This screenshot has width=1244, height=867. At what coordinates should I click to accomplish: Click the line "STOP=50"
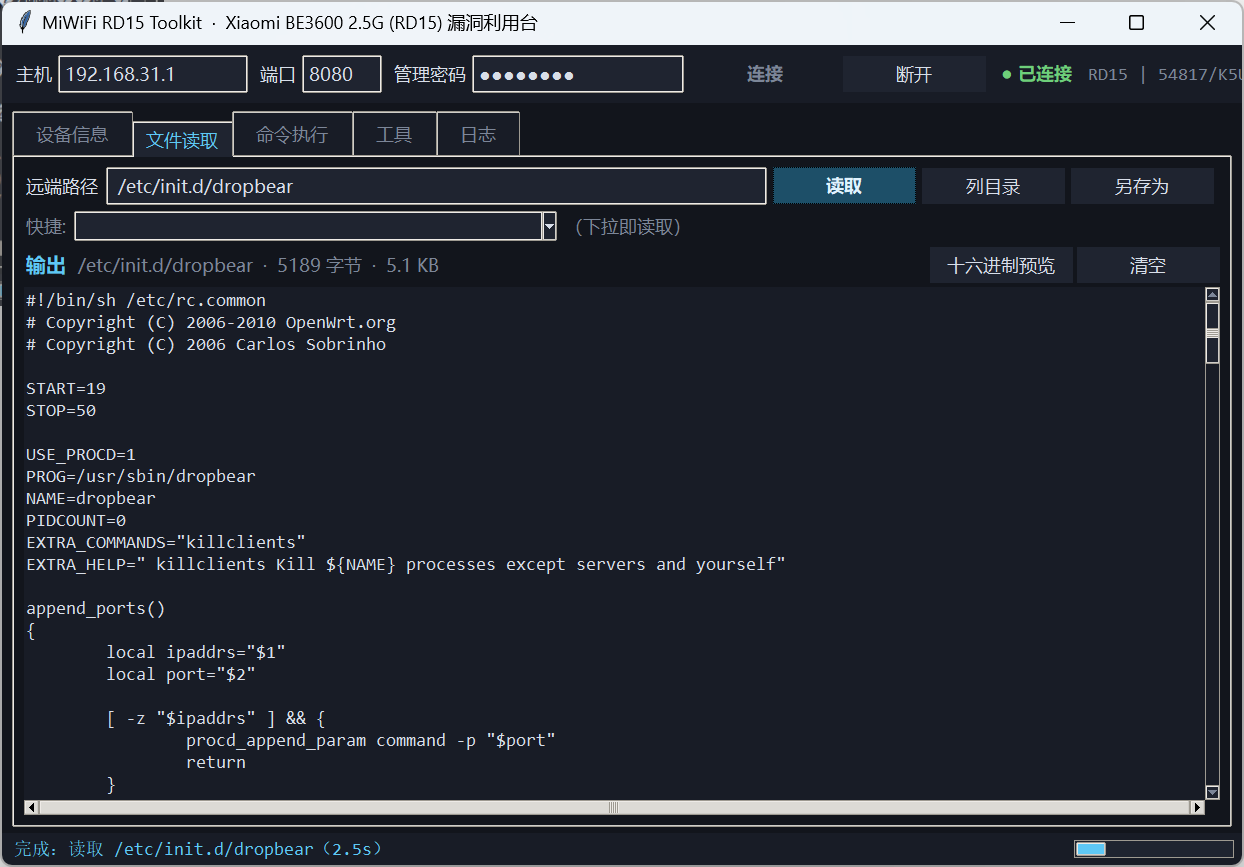tap(61, 410)
